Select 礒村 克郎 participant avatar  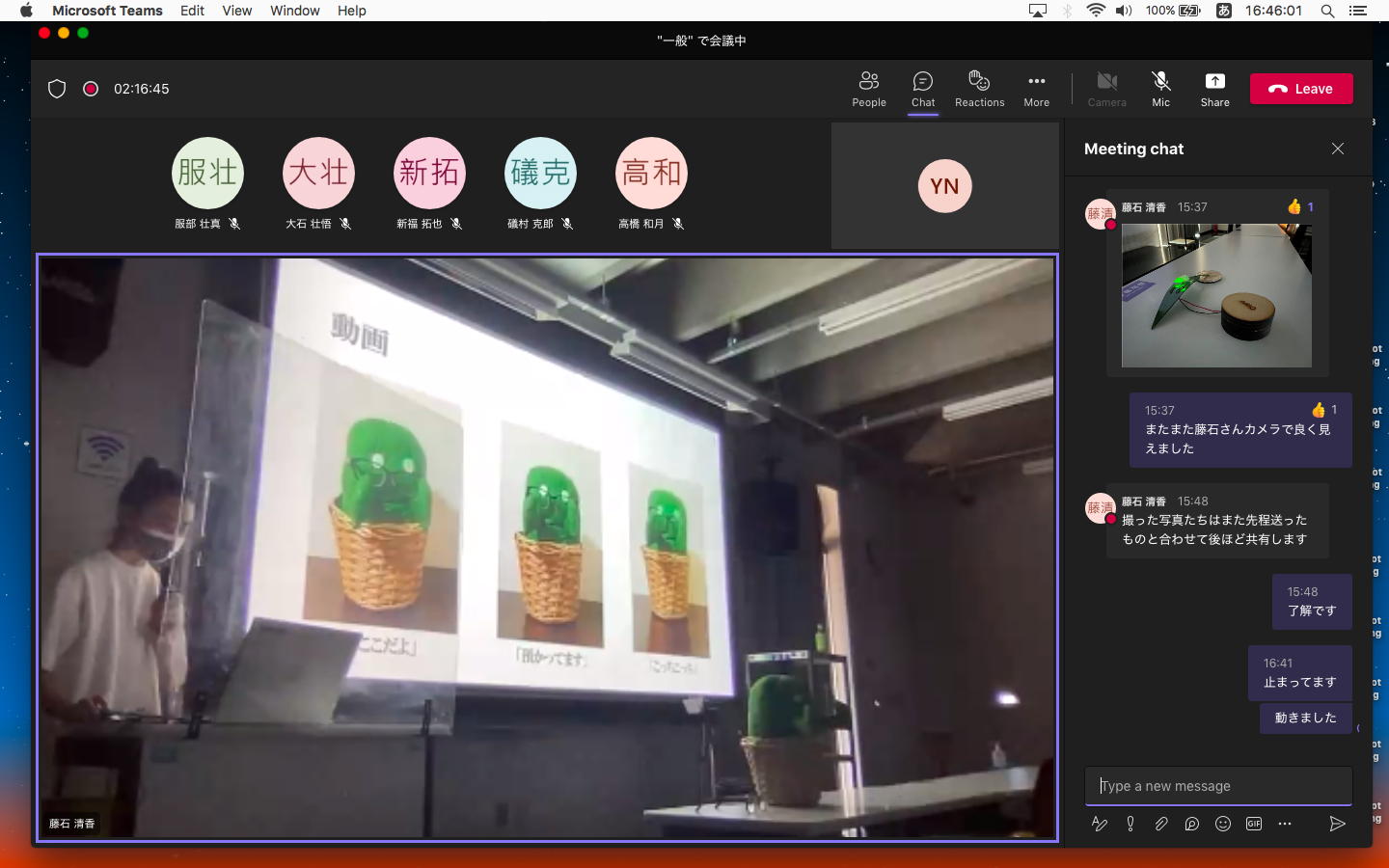coord(540,174)
